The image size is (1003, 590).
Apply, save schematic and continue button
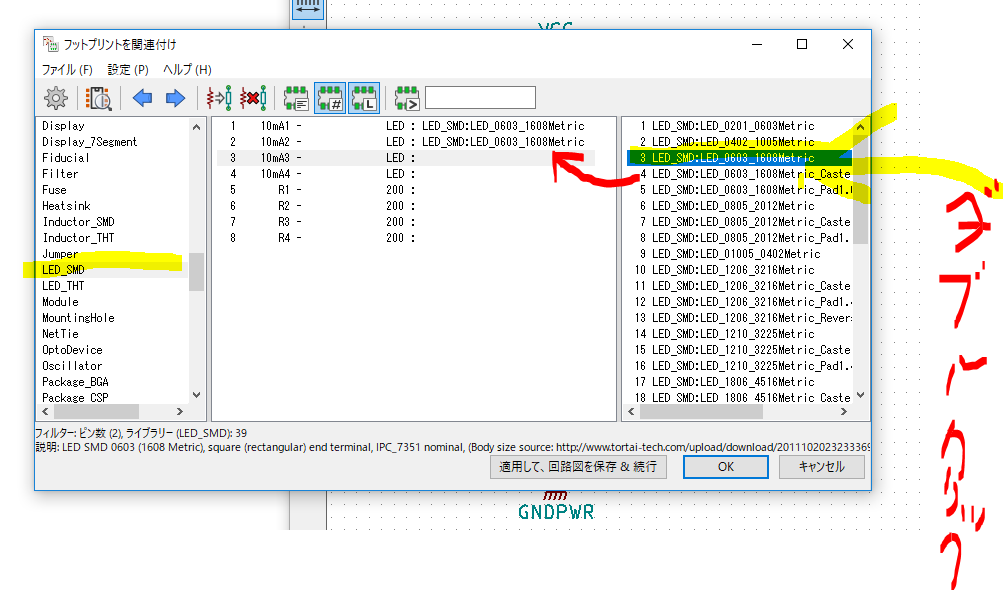point(578,466)
